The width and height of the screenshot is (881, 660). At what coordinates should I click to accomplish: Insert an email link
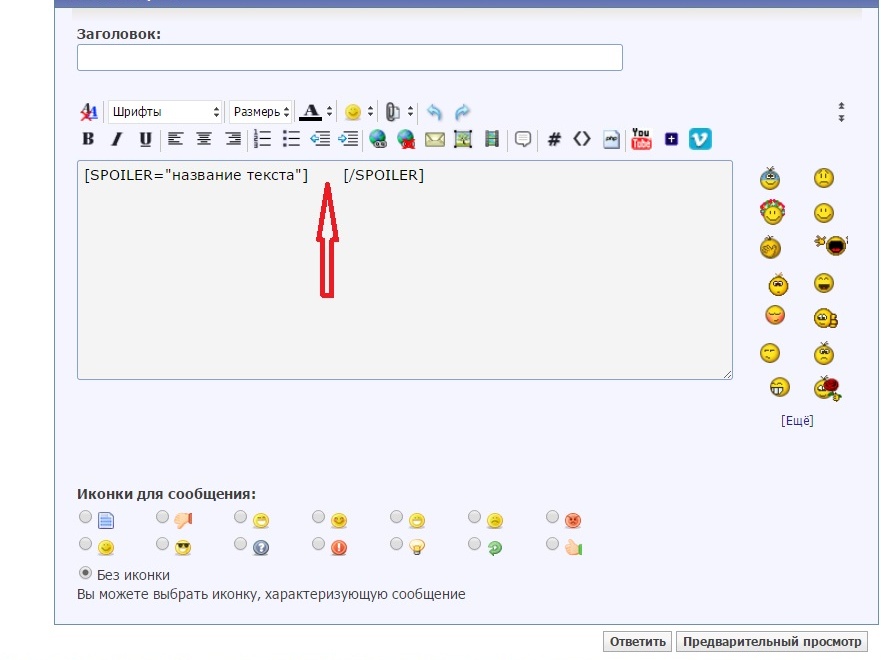434,139
